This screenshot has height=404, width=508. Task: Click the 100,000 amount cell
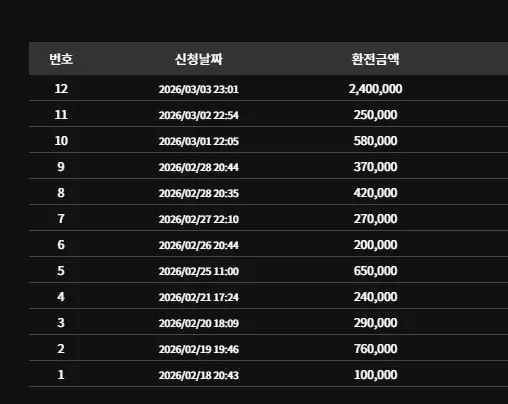[375, 375]
